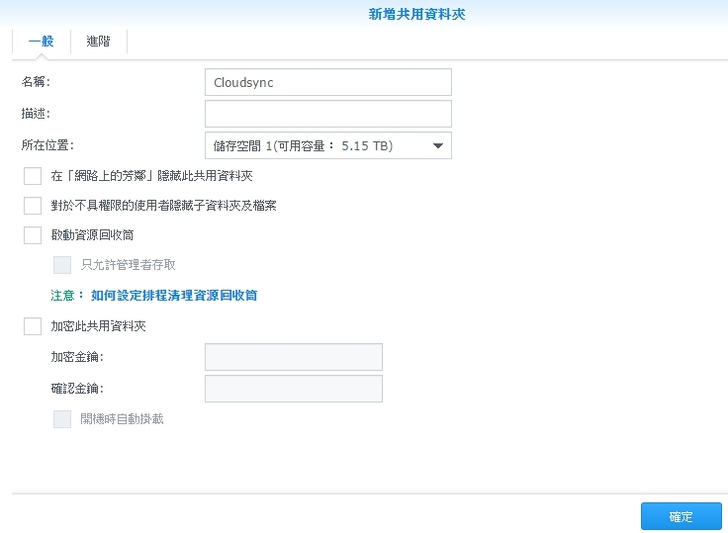The image size is (728, 533).
Task: Click the 加密金鑰 input box
Action: coord(293,357)
